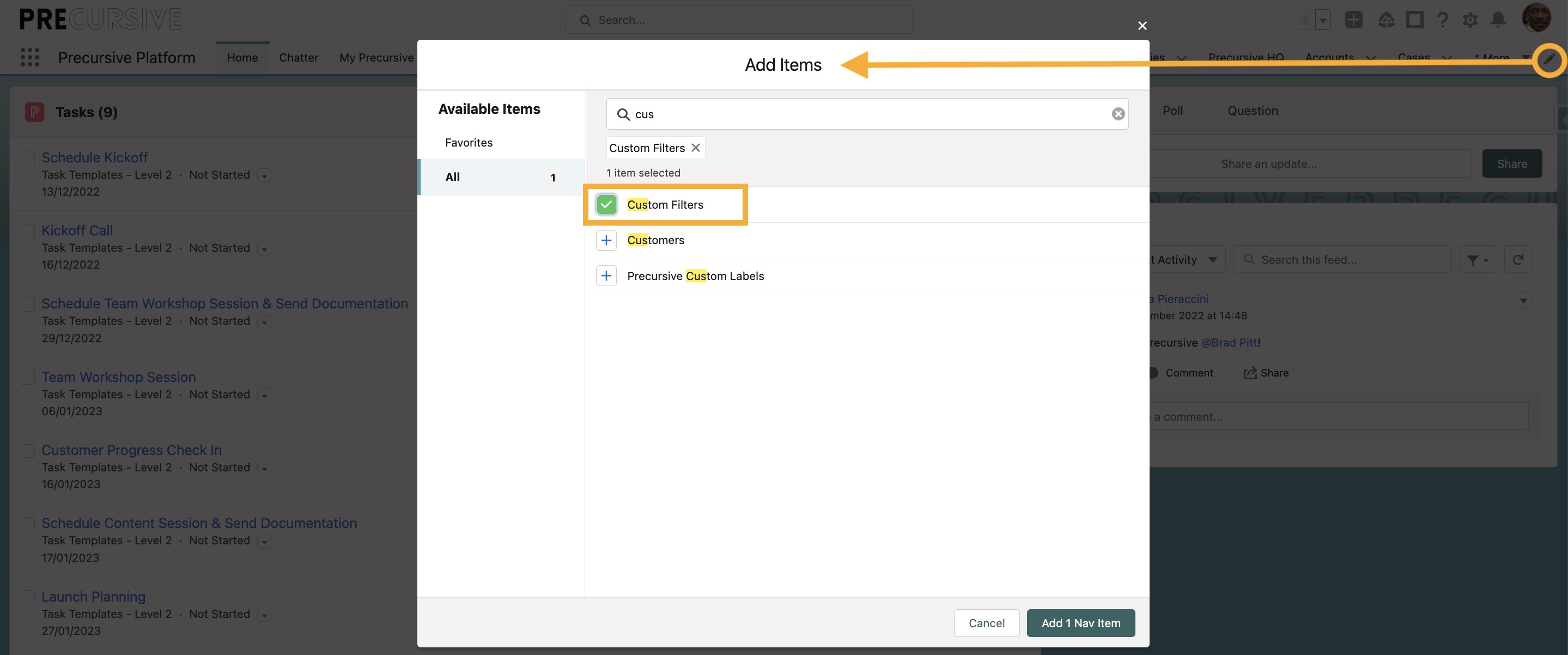Expand the Schedule Kickoff status dropdown arrow
The image size is (1568, 655).
pos(264,176)
